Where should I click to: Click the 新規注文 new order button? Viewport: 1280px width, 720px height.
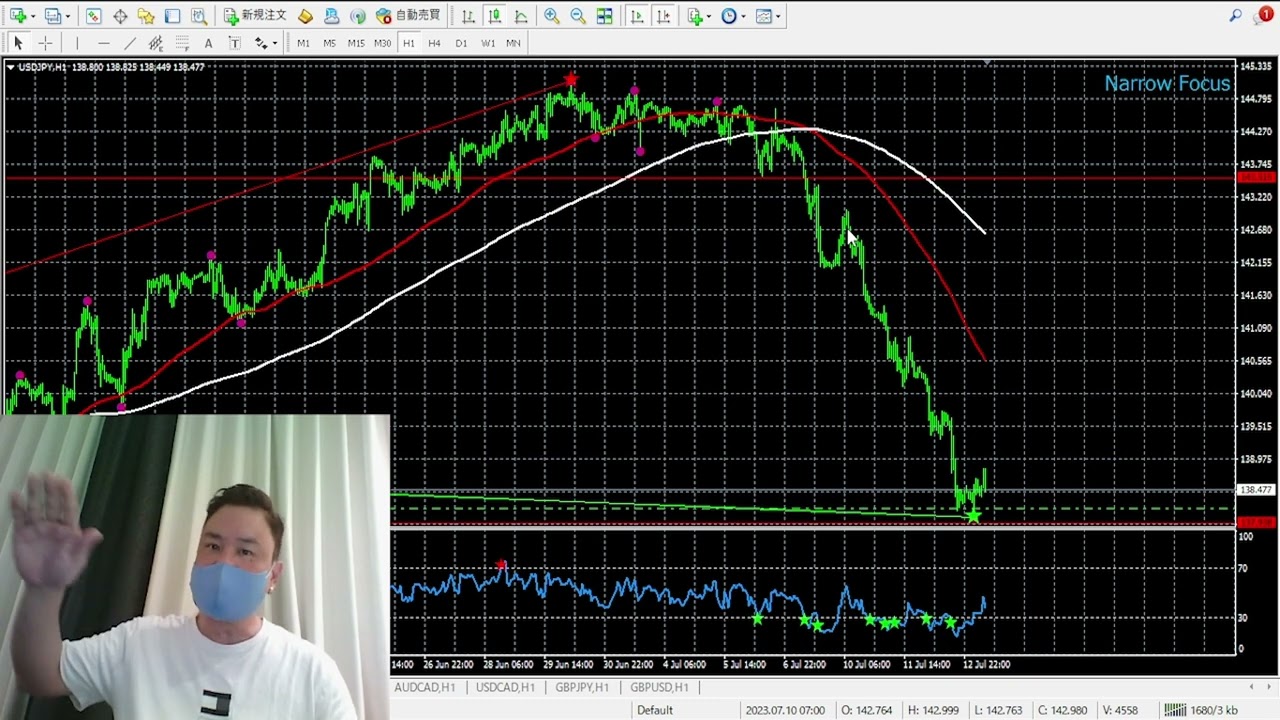pos(254,16)
